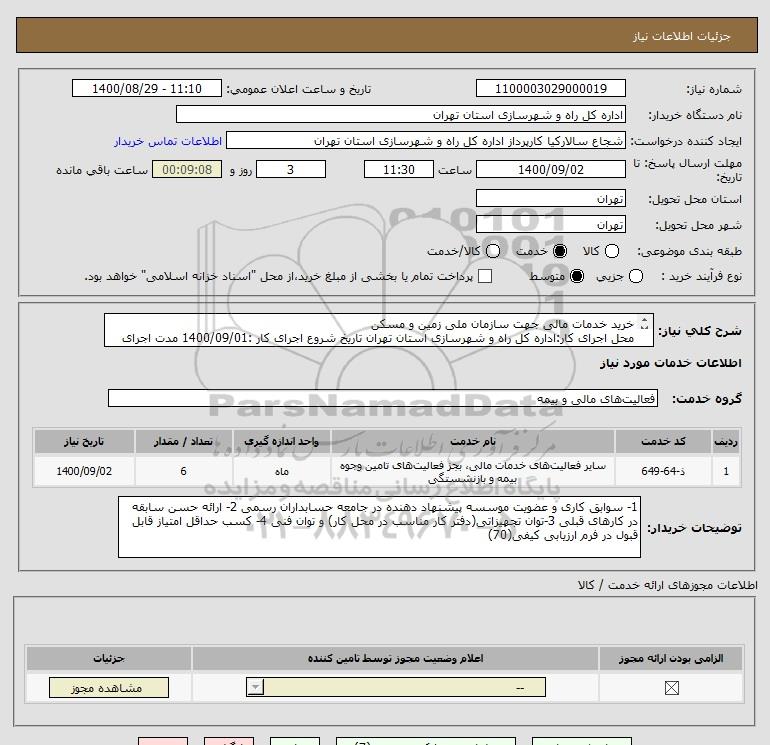
Task: Click the اعلام وضعیت مجوز توسط تامین کننده header
Action: click(x=395, y=659)
